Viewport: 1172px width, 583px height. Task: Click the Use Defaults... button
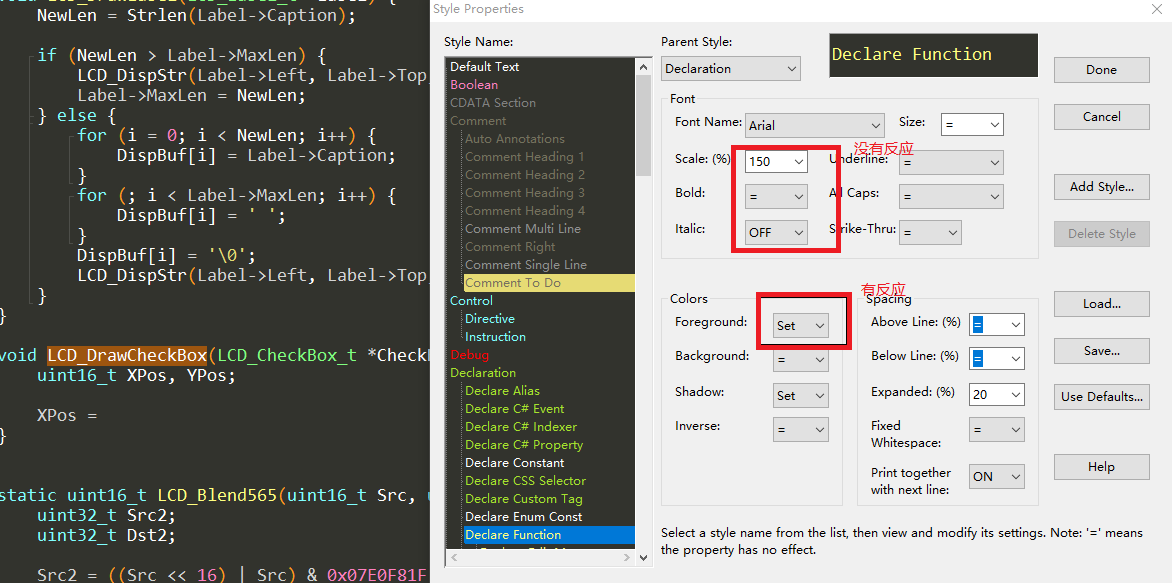(1101, 397)
